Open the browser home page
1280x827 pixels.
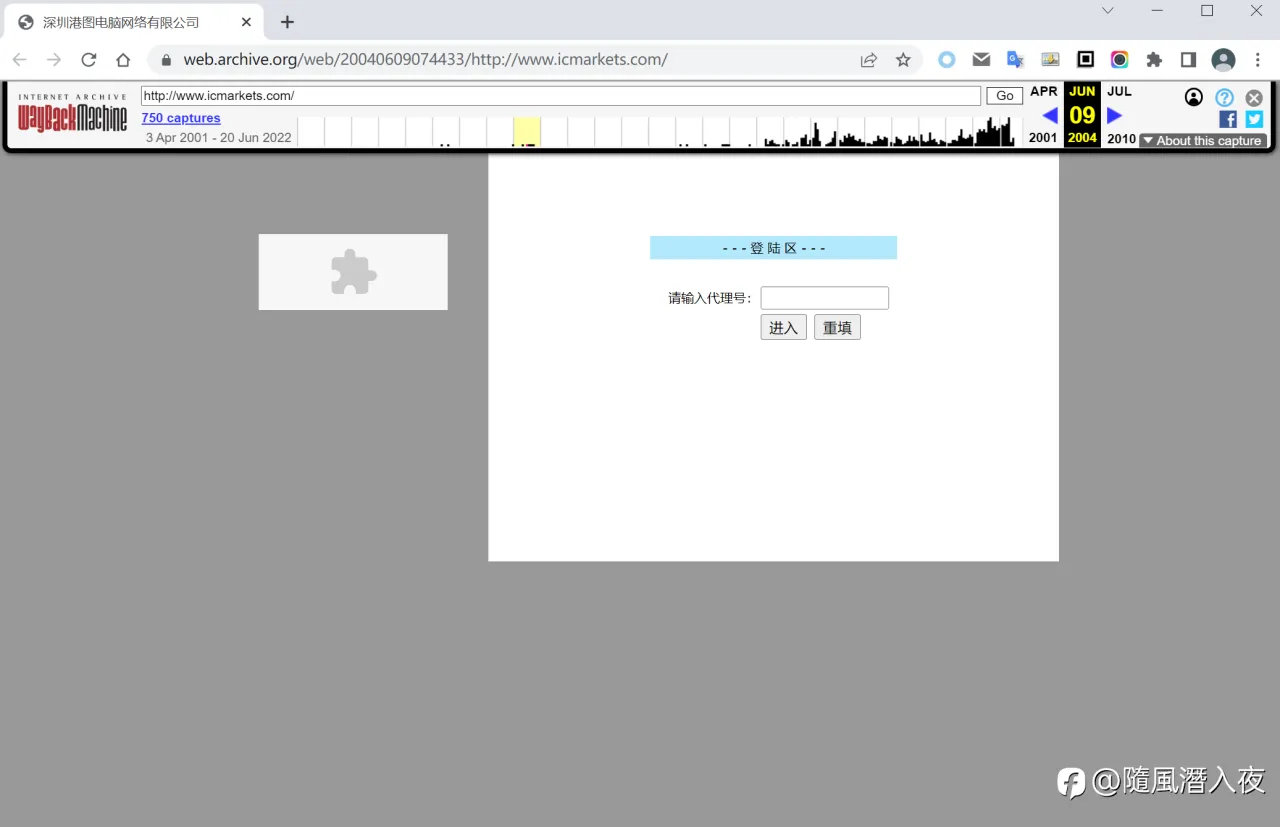[x=123, y=60]
